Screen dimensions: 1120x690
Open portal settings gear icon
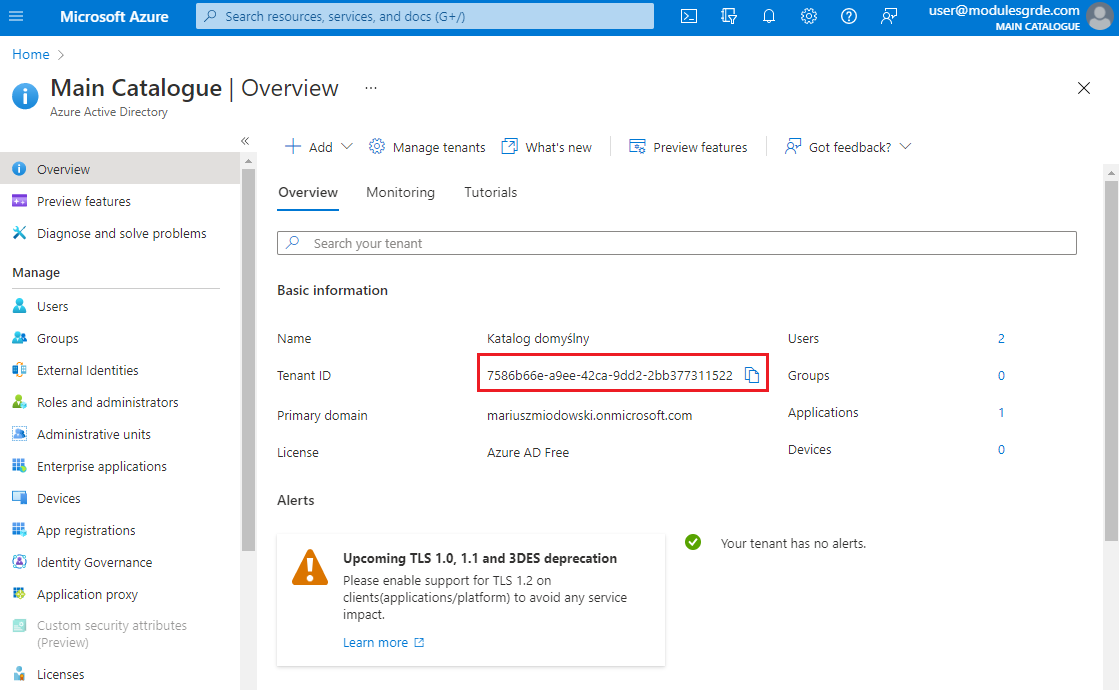click(809, 16)
